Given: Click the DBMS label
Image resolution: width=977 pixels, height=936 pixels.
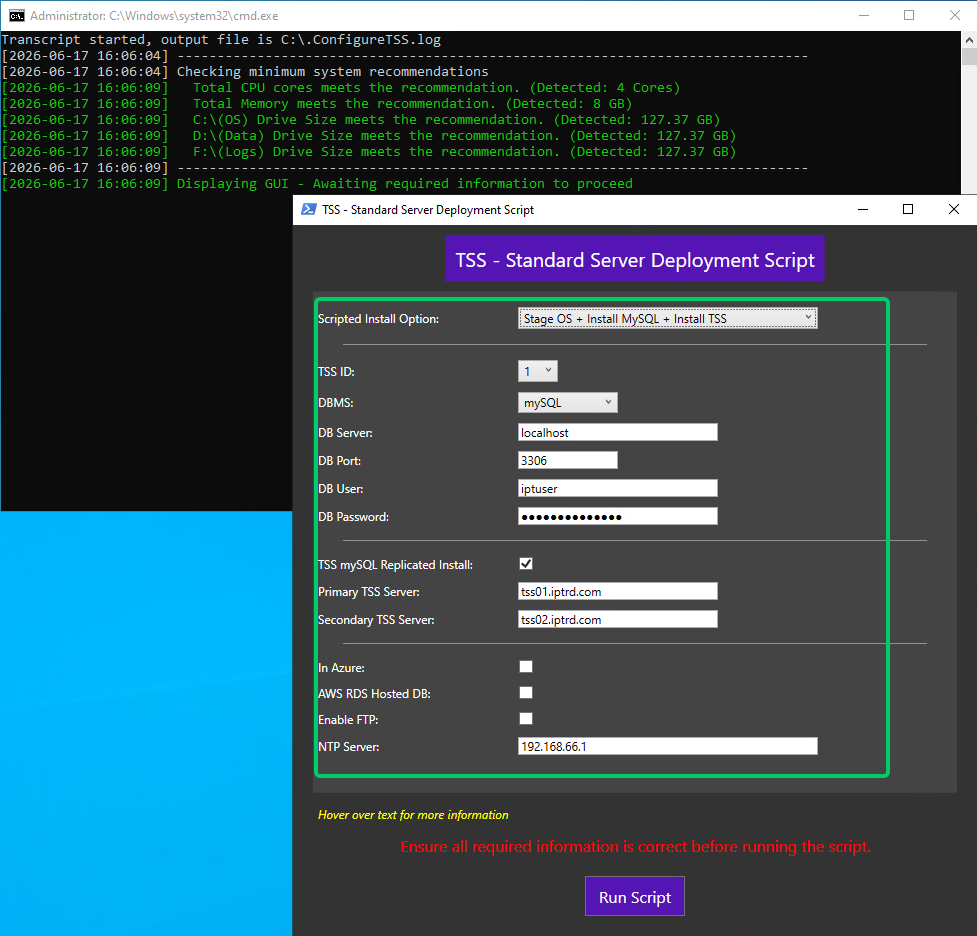Looking at the screenshot, I should pos(336,403).
